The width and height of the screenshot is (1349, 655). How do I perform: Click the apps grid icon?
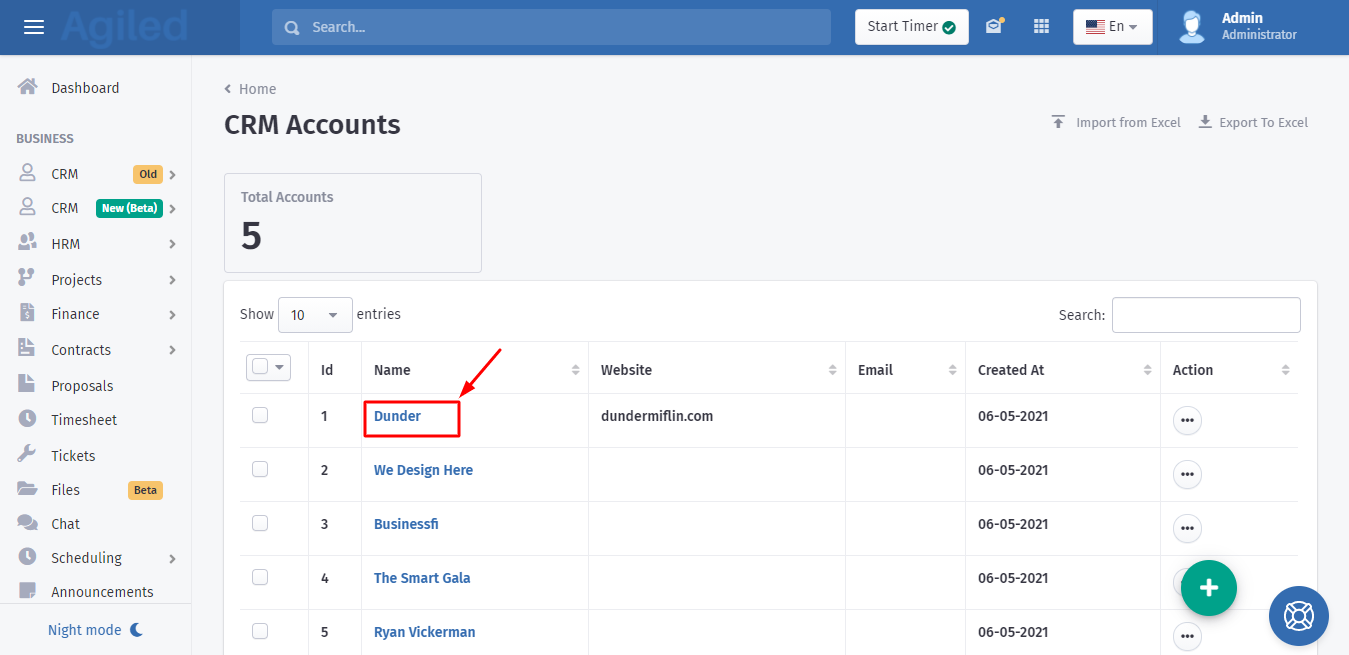(1041, 27)
